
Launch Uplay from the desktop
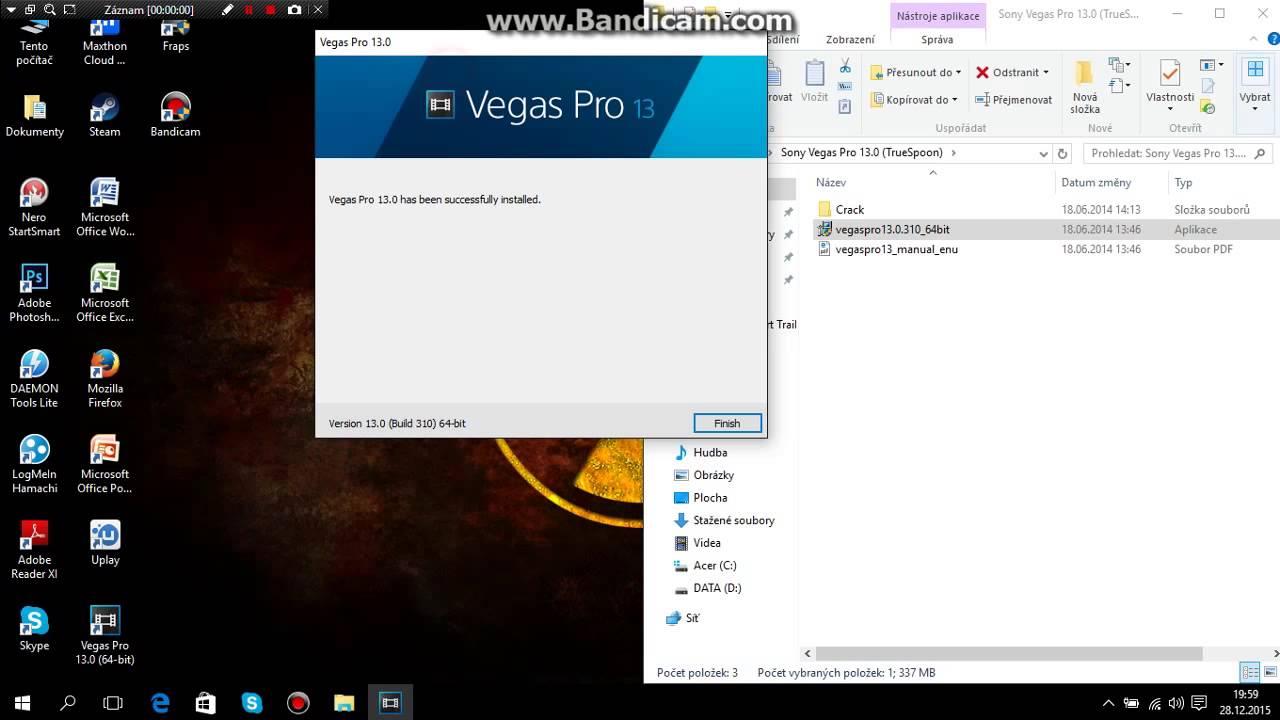tap(105, 543)
